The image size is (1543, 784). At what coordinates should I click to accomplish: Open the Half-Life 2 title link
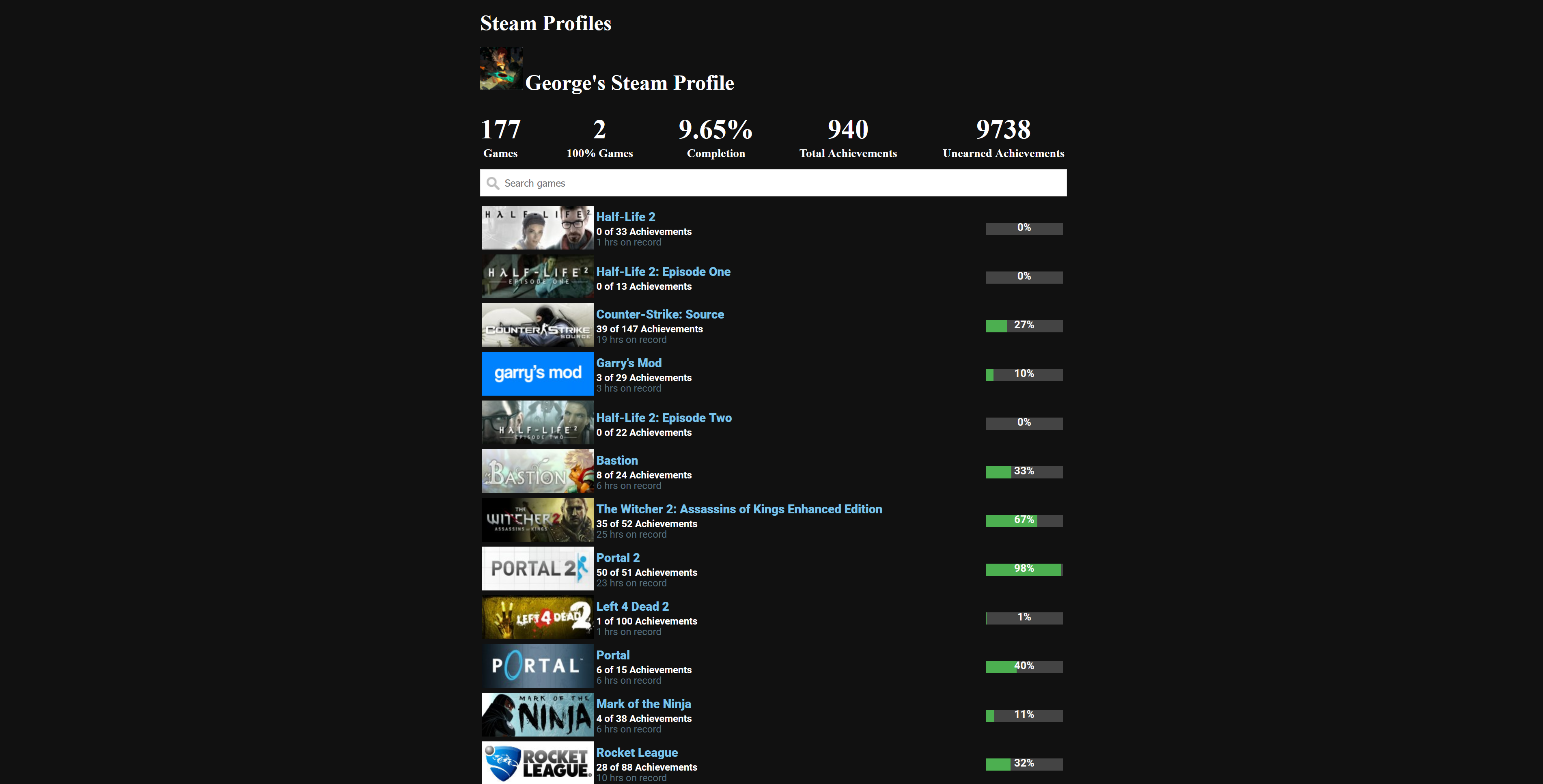[625, 217]
